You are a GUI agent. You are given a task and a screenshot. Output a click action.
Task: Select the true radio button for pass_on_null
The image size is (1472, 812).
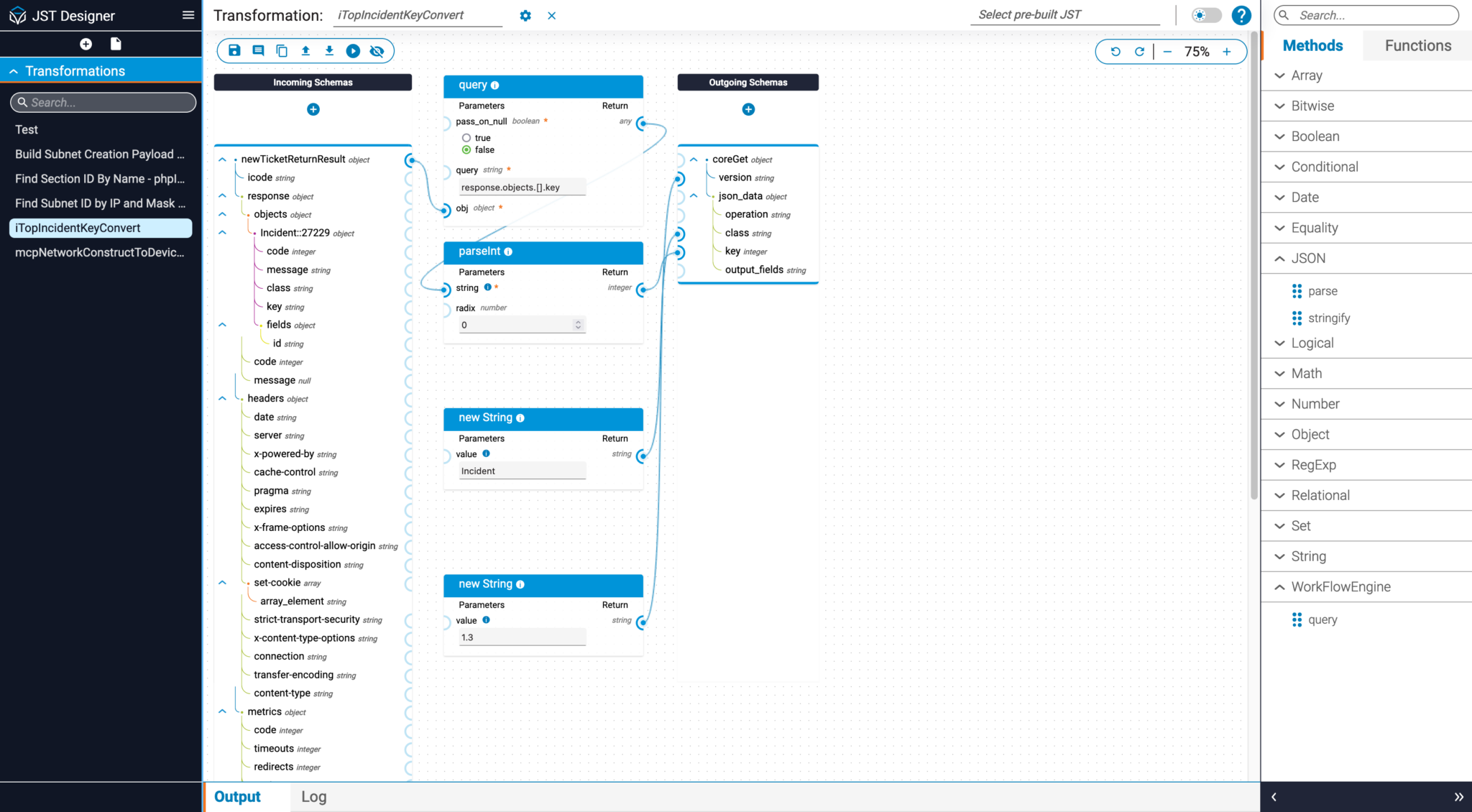[x=466, y=137]
